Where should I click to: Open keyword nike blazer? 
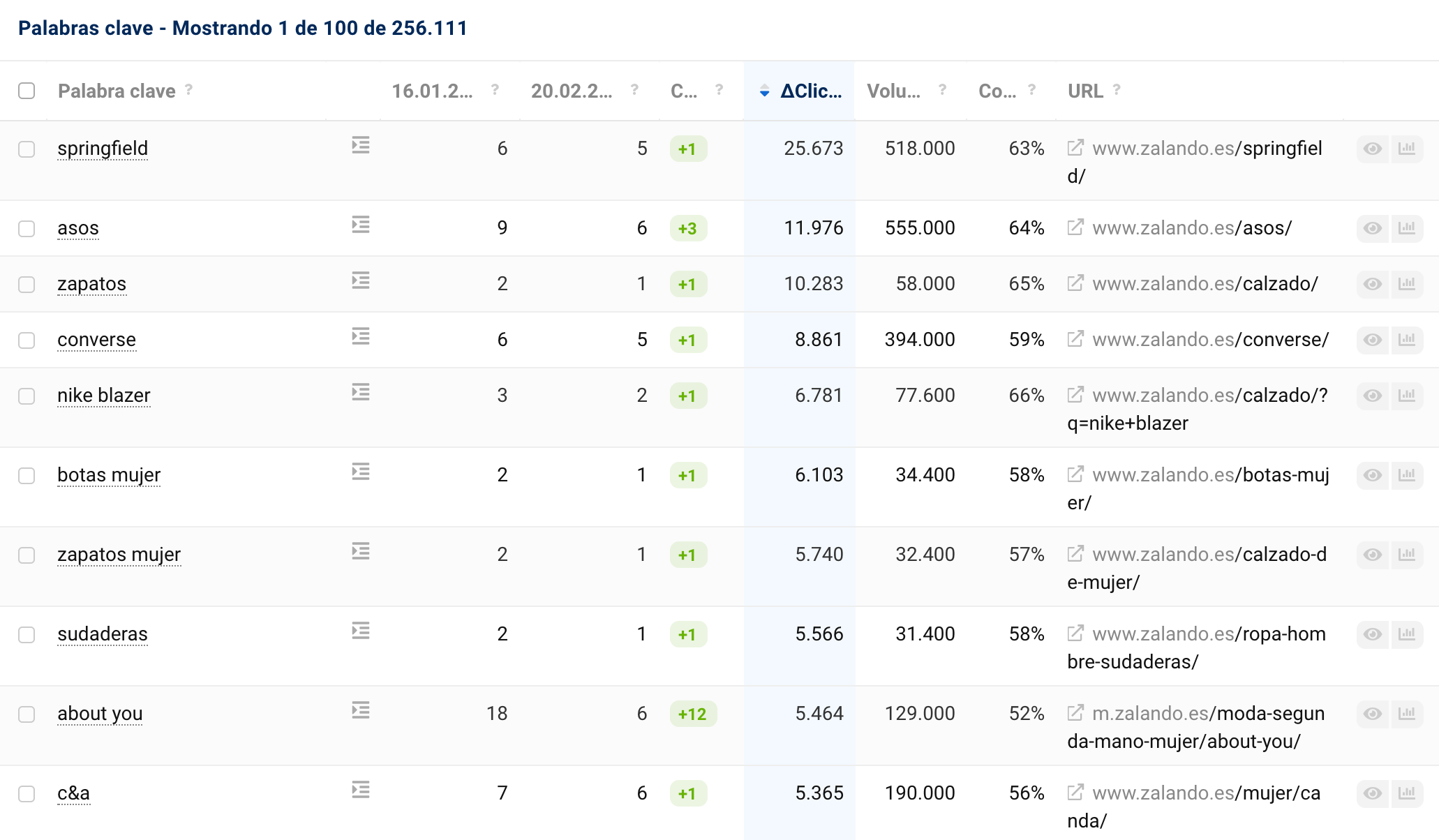104,396
